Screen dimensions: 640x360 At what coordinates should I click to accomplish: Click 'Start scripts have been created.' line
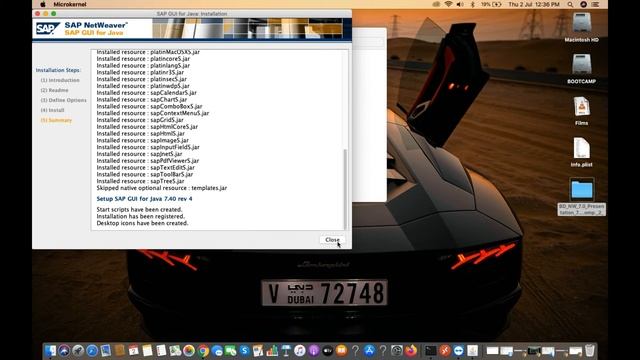click(x=139, y=209)
